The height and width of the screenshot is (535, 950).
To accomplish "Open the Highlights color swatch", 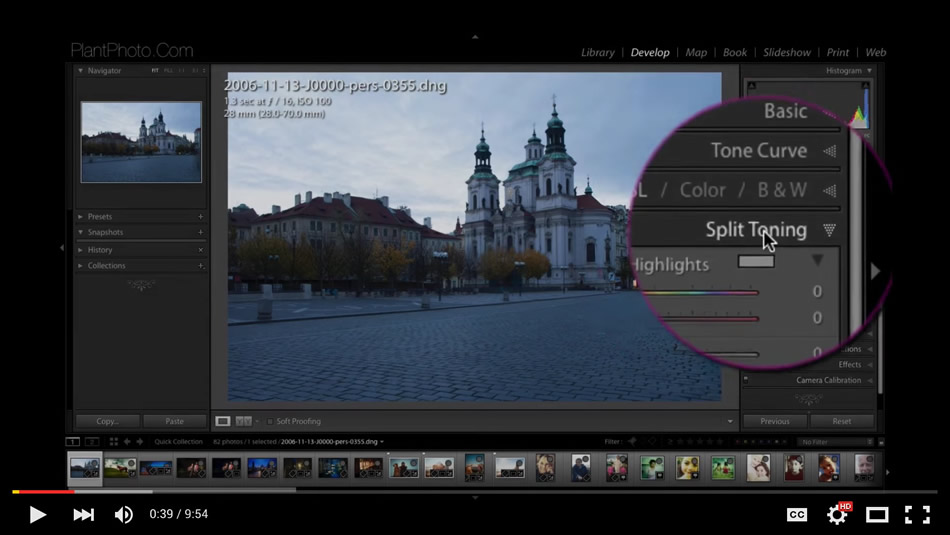I will click(756, 261).
